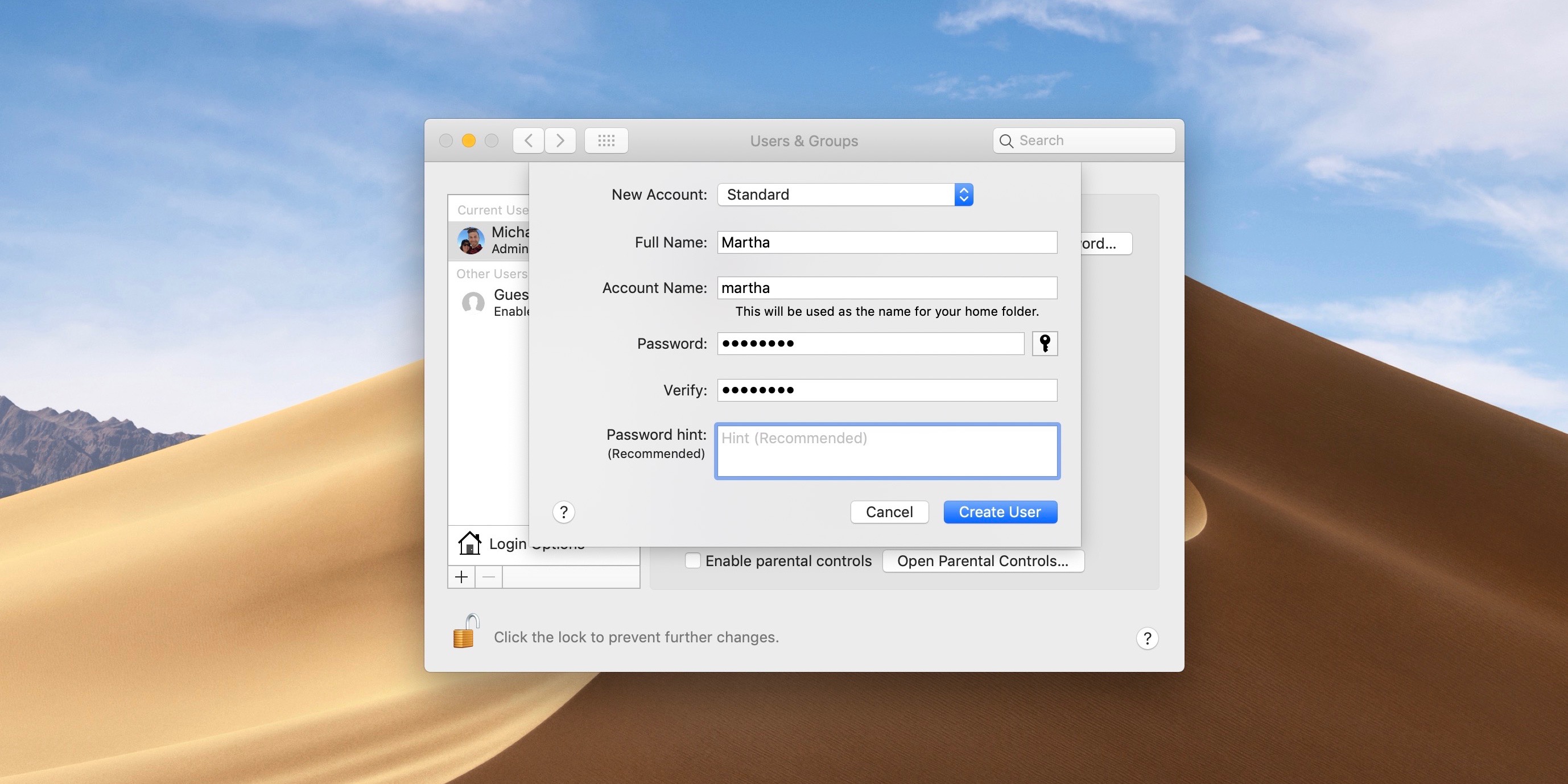The width and height of the screenshot is (1568, 784).
Task: Click 'Click the lock to prevent further changes' text
Action: 636,637
